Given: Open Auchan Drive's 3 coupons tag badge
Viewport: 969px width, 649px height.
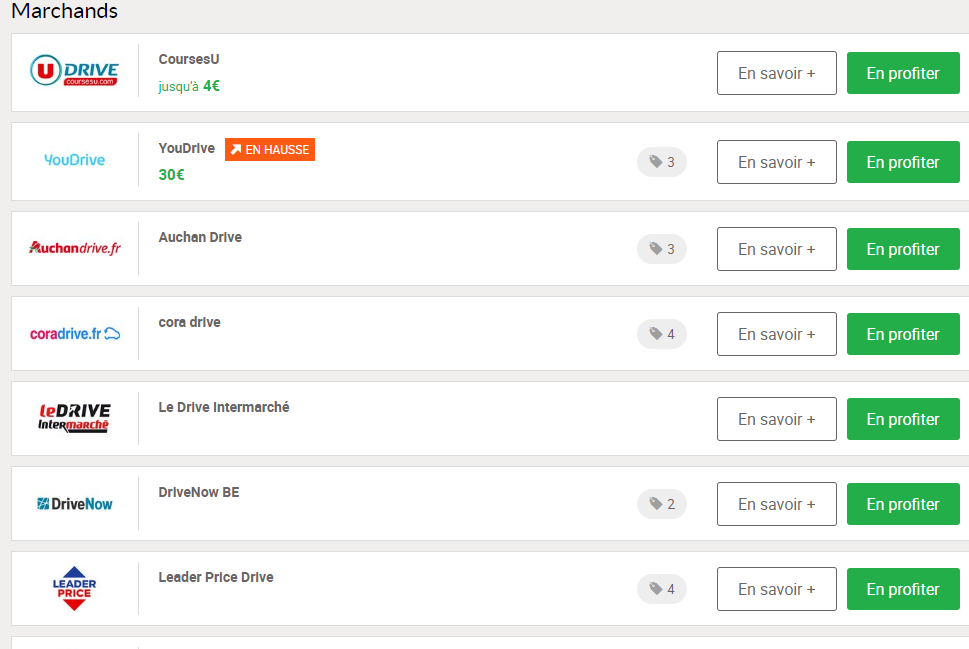Looking at the screenshot, I should (662, 249).
